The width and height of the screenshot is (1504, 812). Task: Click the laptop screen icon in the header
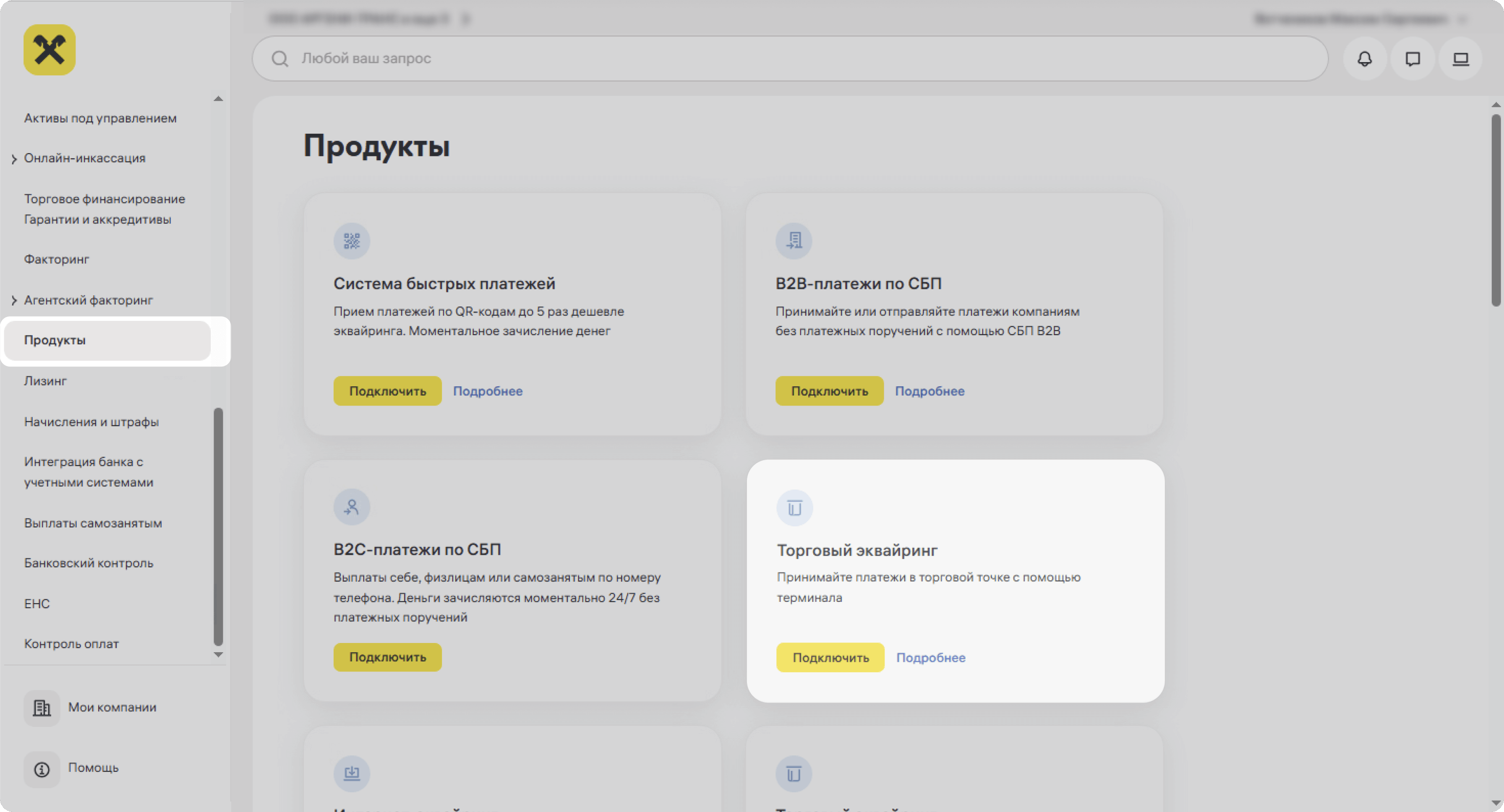coord(1460,58)
